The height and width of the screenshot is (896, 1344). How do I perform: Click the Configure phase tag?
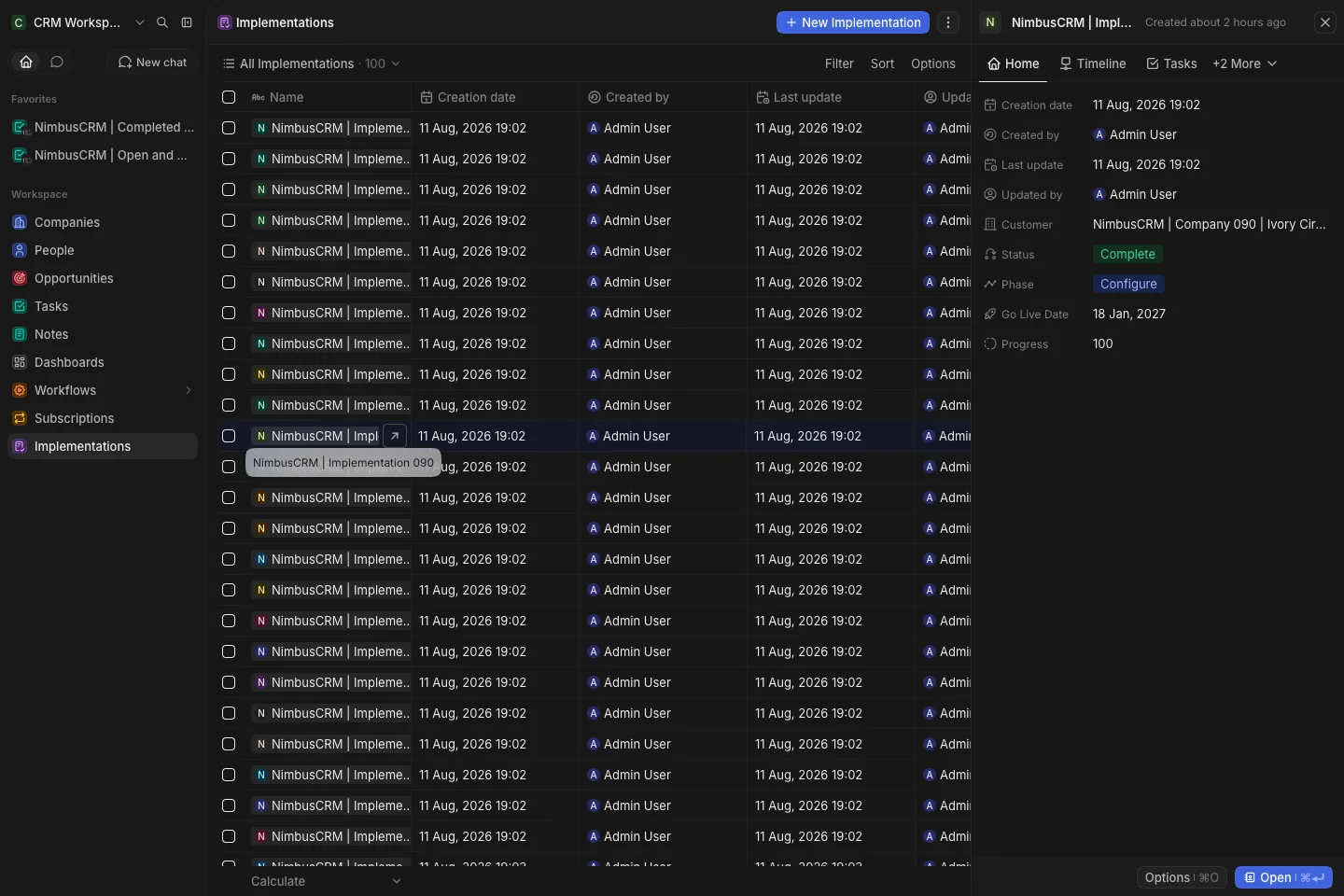pos(1128,284)
